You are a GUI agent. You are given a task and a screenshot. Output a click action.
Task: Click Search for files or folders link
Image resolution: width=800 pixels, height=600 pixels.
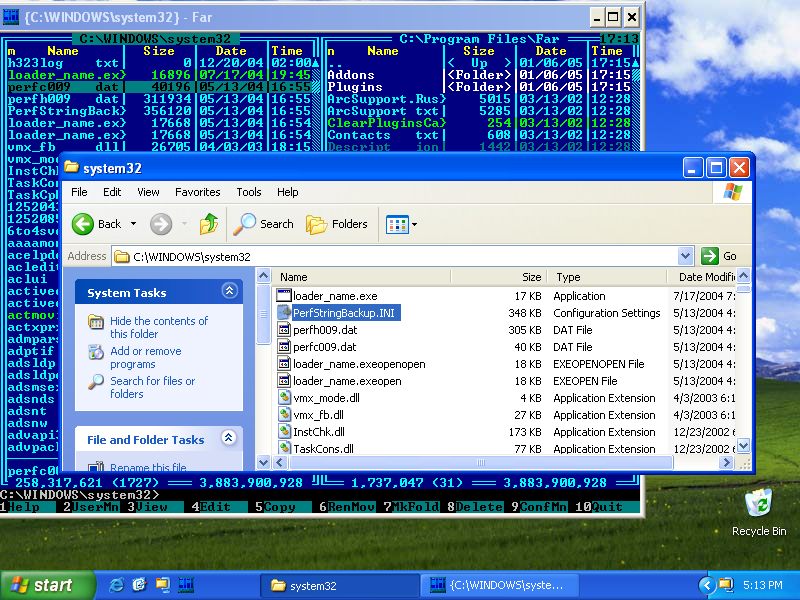tap(153, 388)
